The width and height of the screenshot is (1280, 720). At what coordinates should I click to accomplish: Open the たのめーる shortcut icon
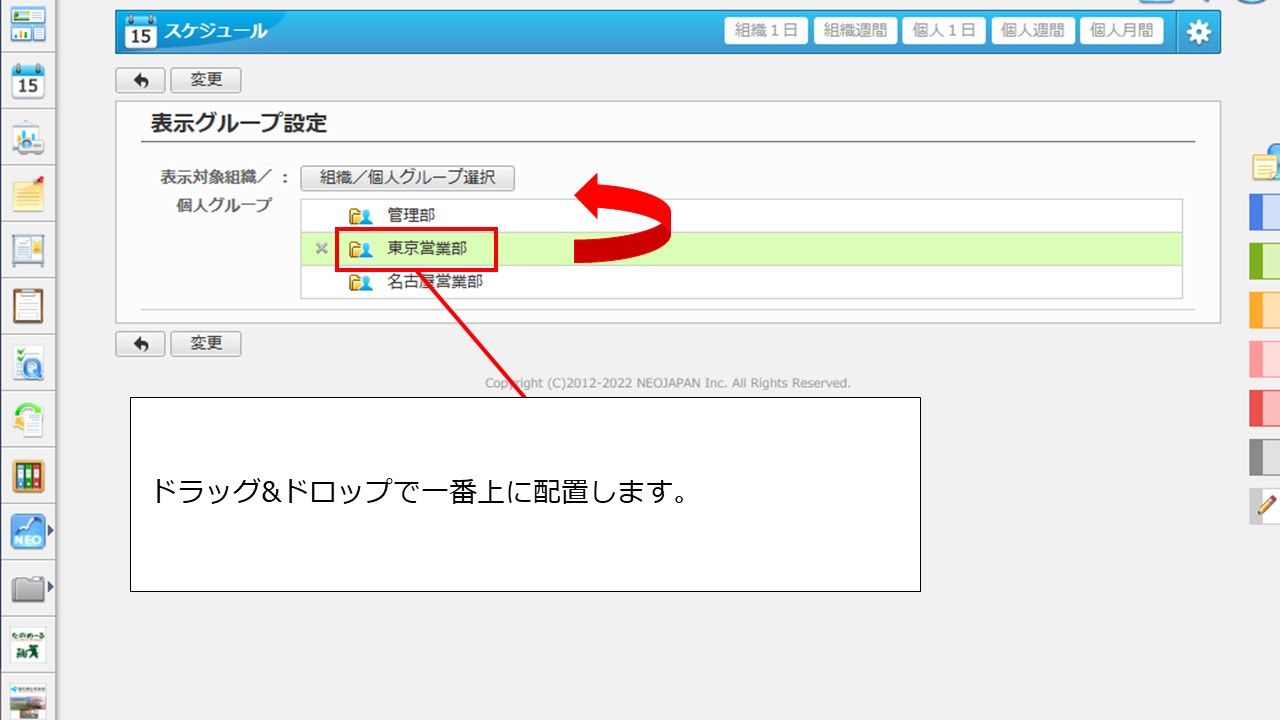[x=28, y=645]
